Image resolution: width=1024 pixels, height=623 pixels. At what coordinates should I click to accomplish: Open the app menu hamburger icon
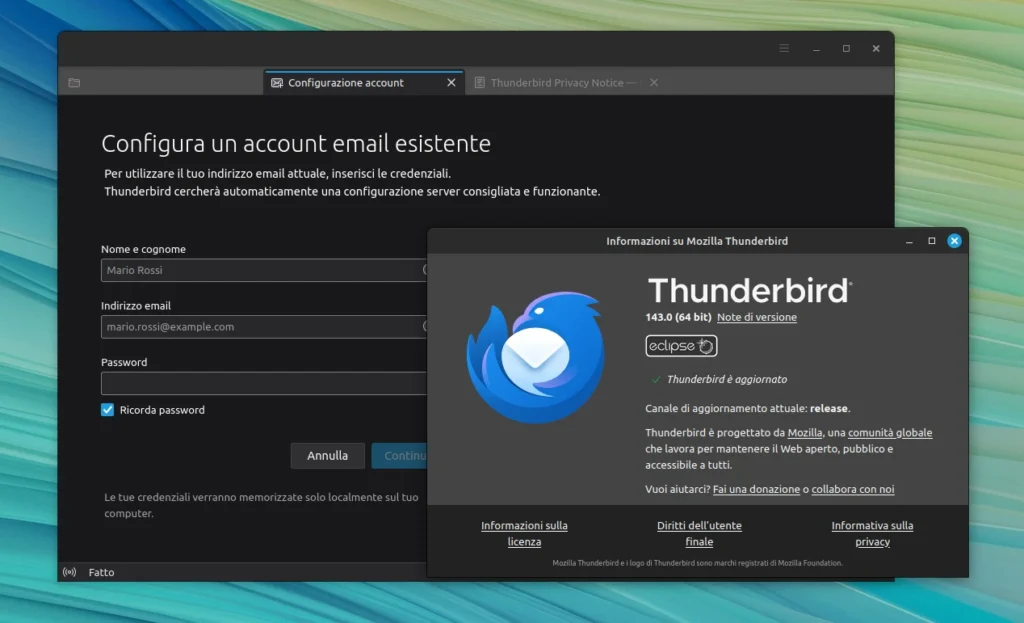tap(783, 47)
